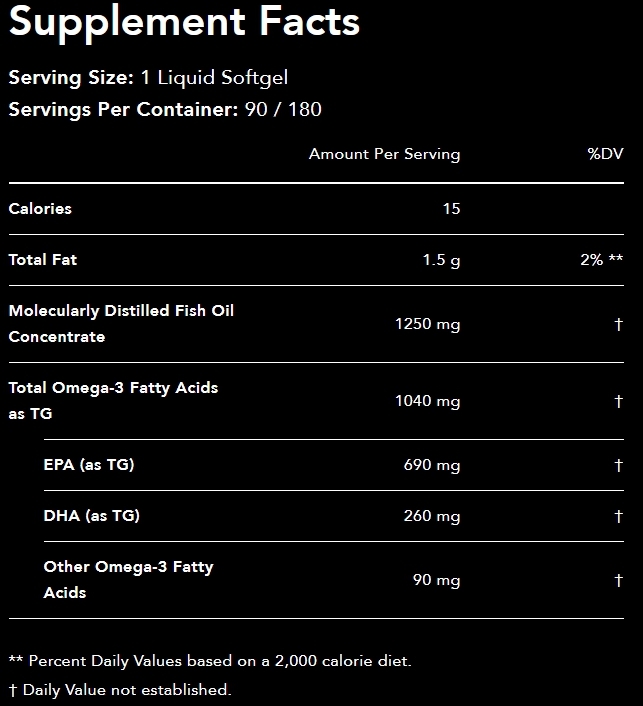Click the dagger symbol in the DHA row
Screen dimensions: 643x706
pyautogui.click(x=619, y=517)
